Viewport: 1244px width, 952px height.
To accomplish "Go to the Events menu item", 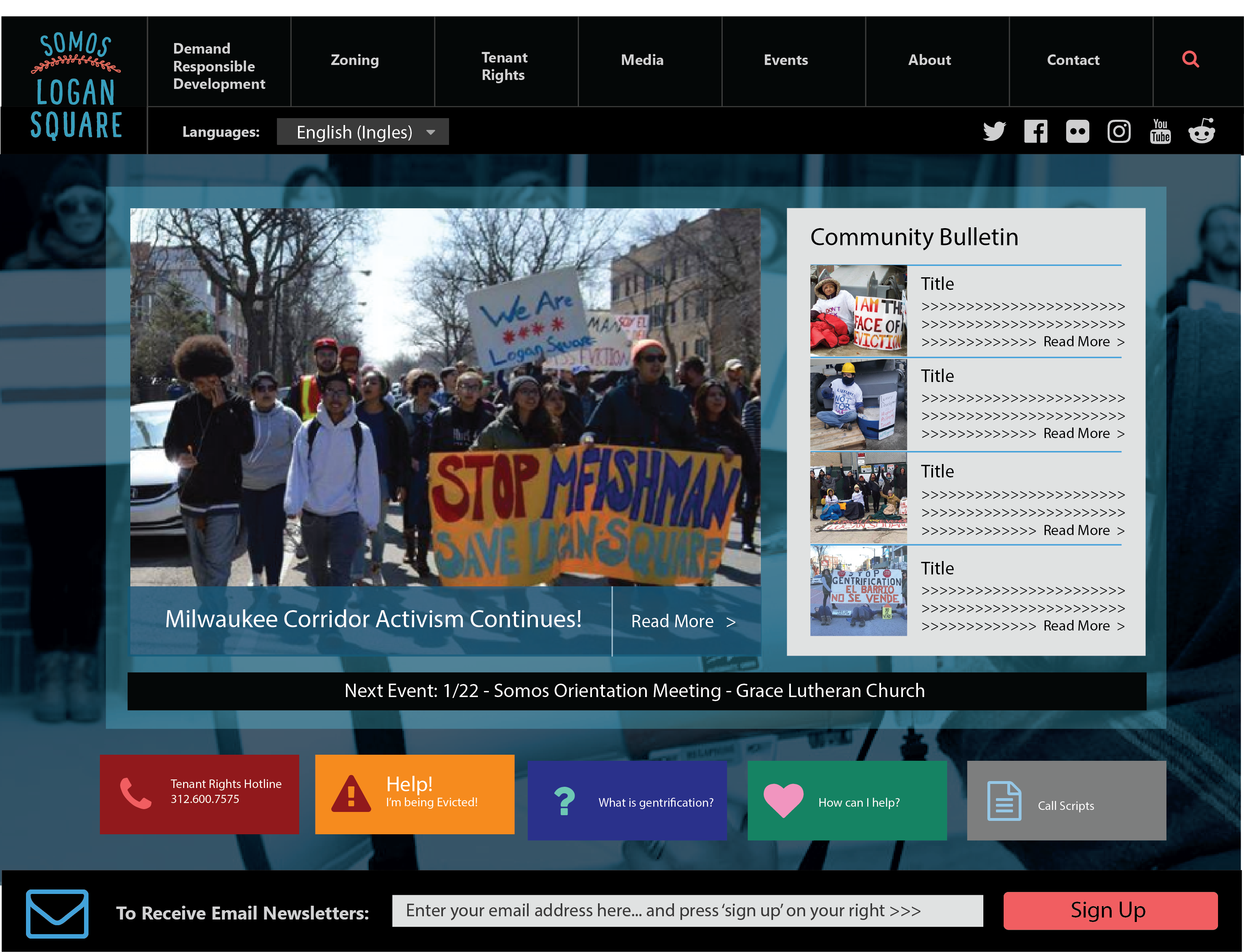I will pos(786,60).
